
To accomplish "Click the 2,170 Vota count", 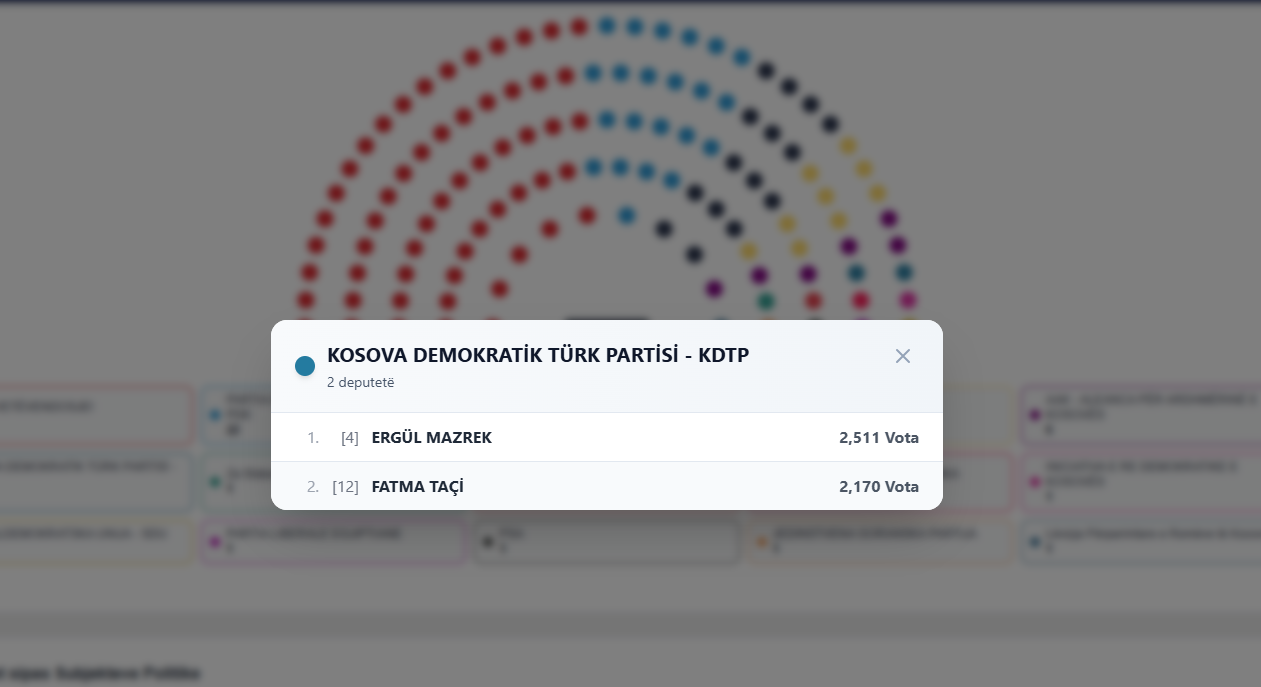I will [x=878, y=487].
